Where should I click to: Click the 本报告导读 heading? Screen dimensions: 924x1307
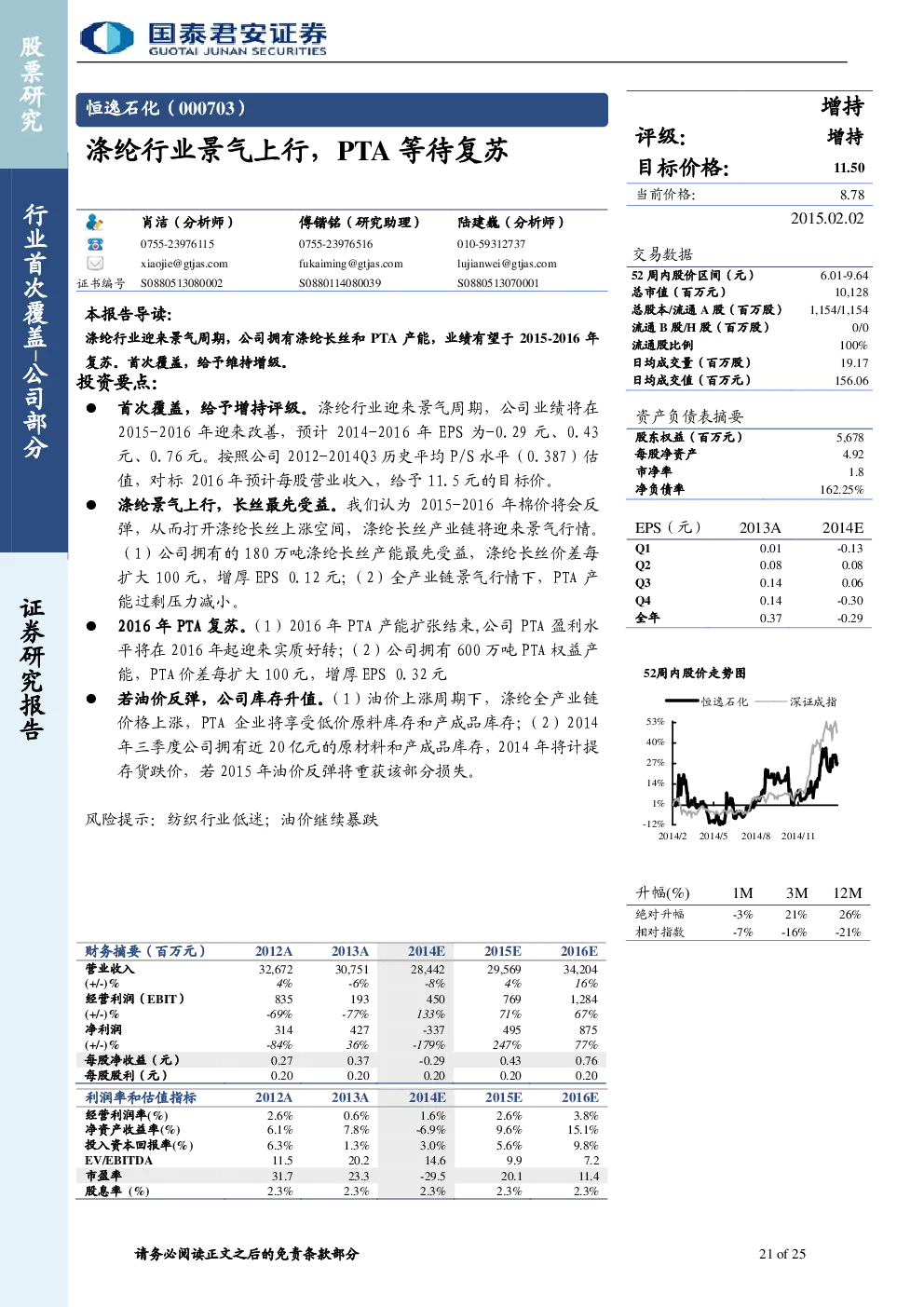[x=128, y=314]
